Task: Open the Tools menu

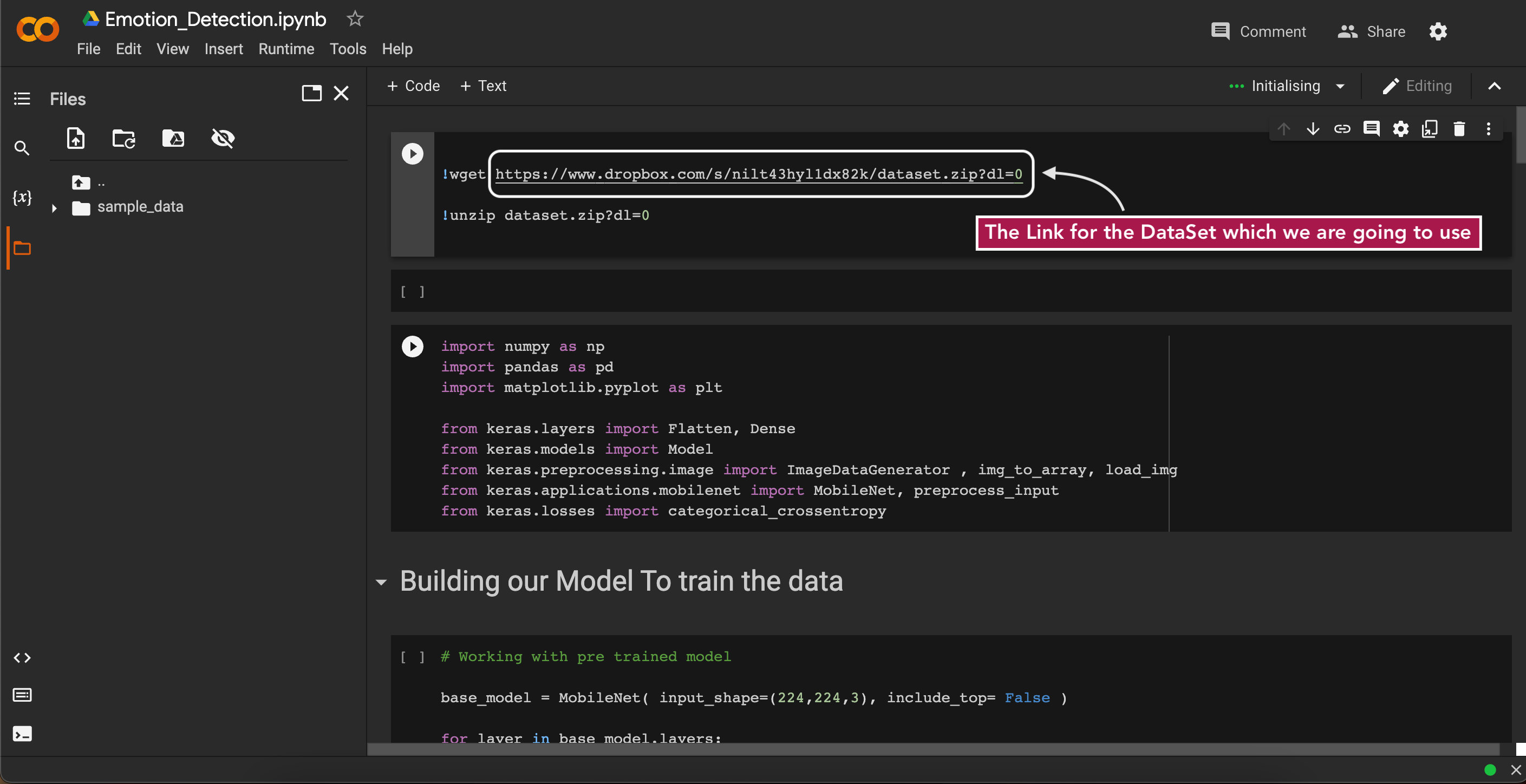Action: tap(348, 49)
